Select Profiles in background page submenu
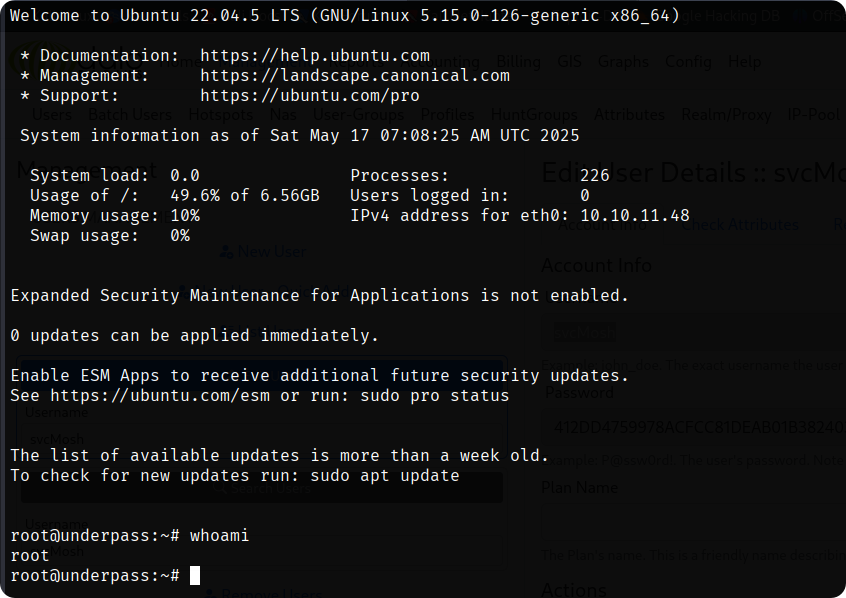 pyautogui.click(x=447, y=114)
